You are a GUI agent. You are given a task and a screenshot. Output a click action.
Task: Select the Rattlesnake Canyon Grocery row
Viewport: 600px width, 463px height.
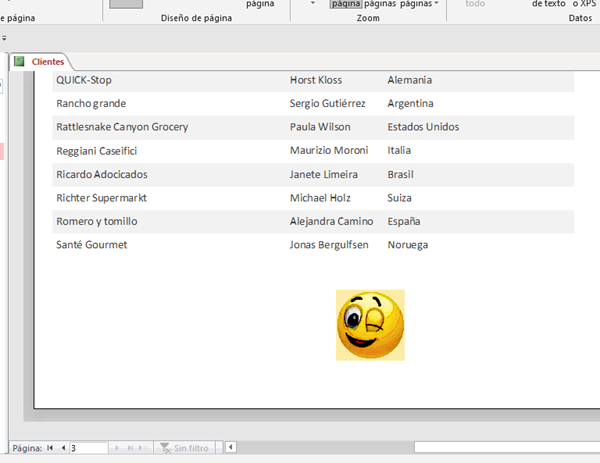tap(122, 127)
